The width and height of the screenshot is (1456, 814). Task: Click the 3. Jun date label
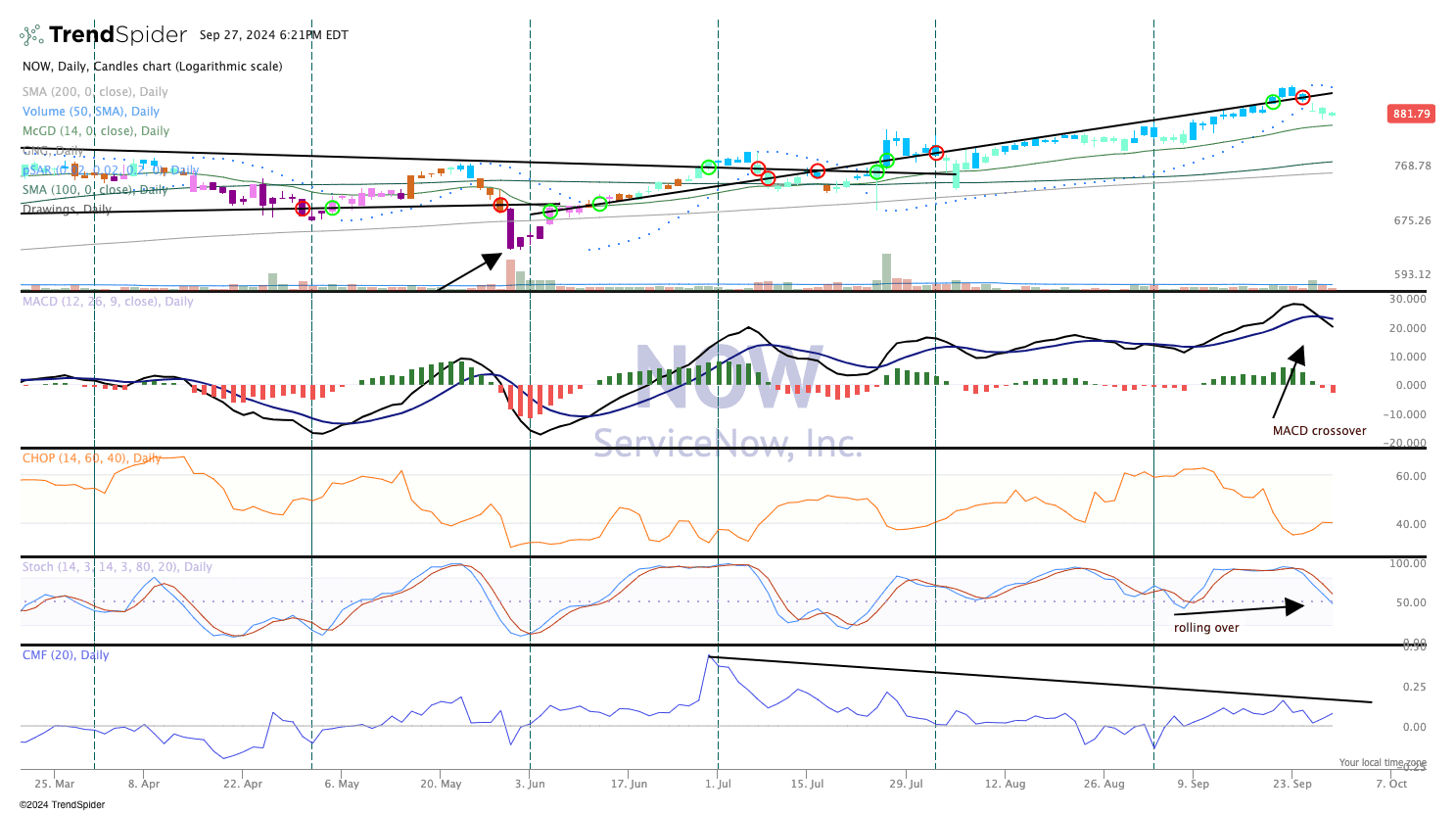pyautogui.click(x=530, y=784)
